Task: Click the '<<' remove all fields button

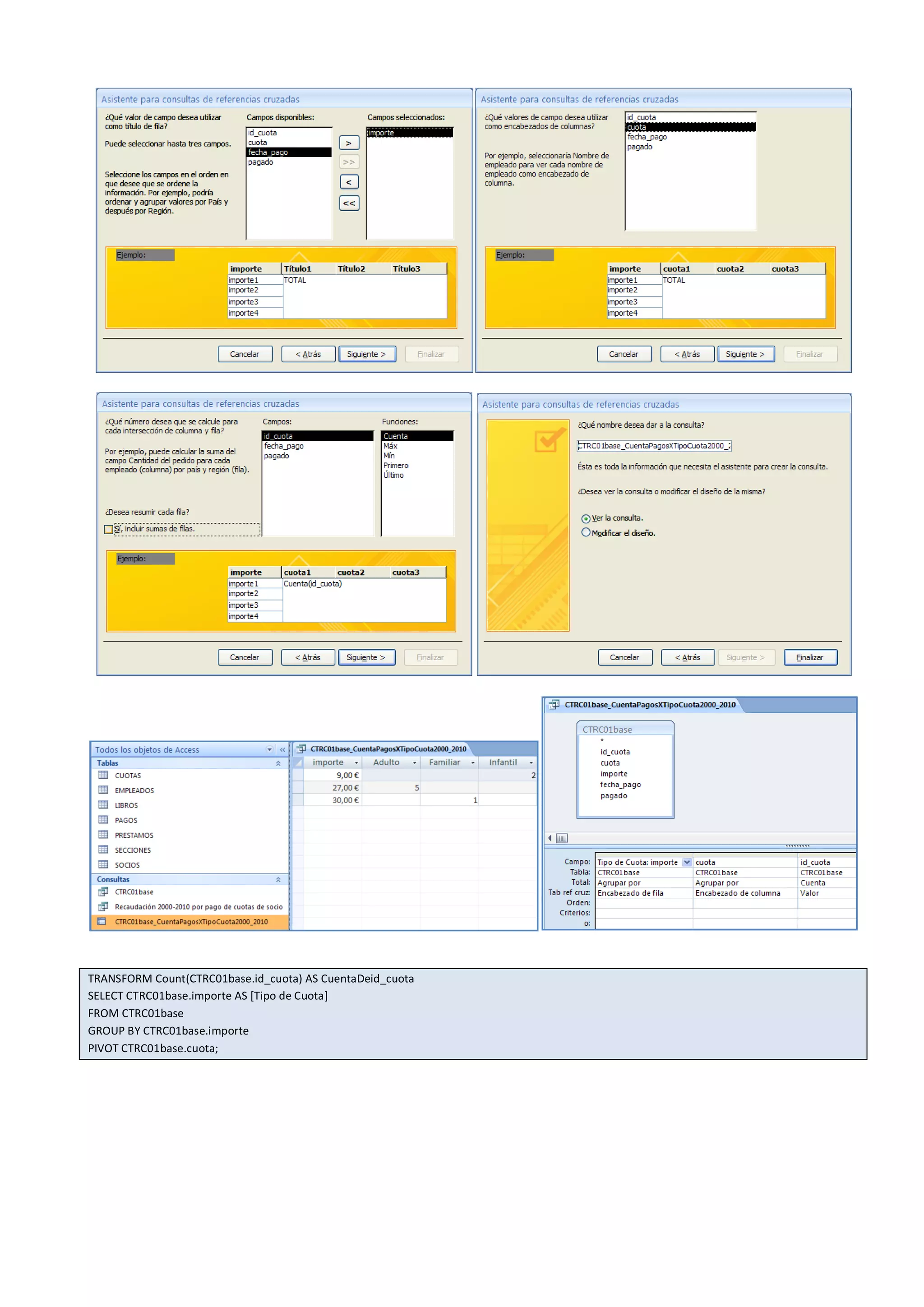Action: [349, 203]
